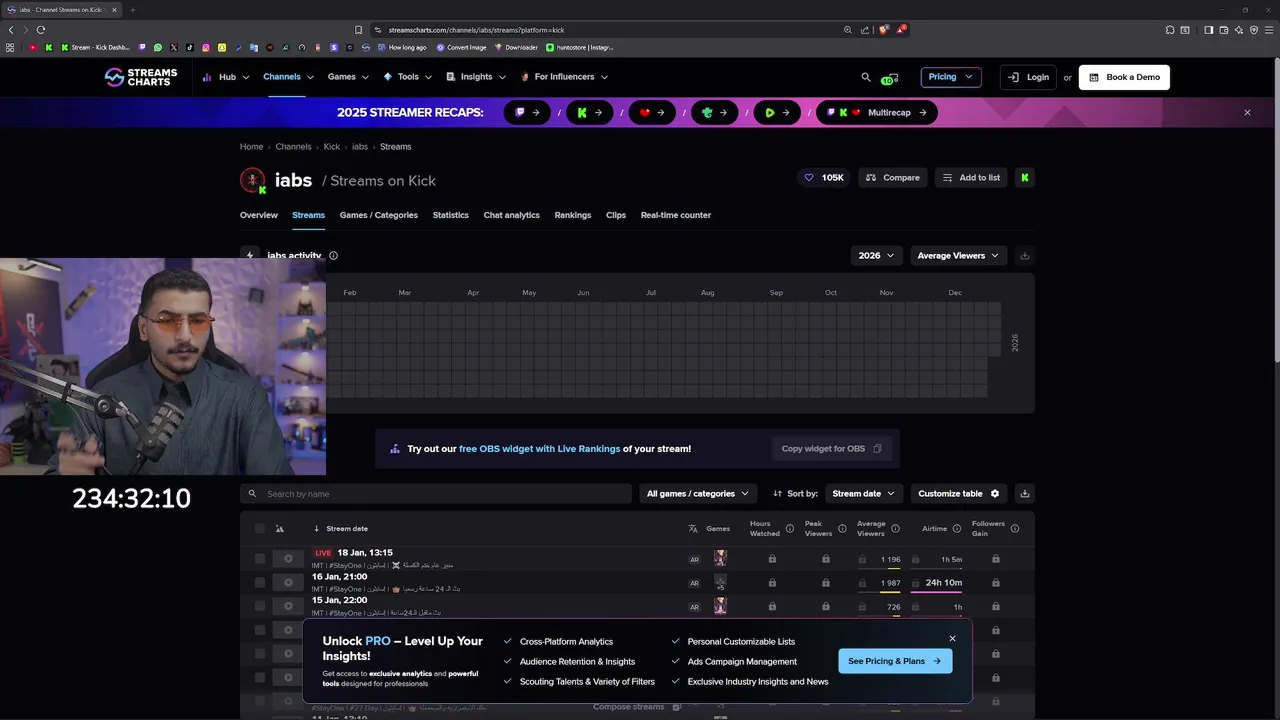Reload the page in the browser
The width and height of the screenshot is (1280, 720).
pyautogui.click(x=40, y=30)
